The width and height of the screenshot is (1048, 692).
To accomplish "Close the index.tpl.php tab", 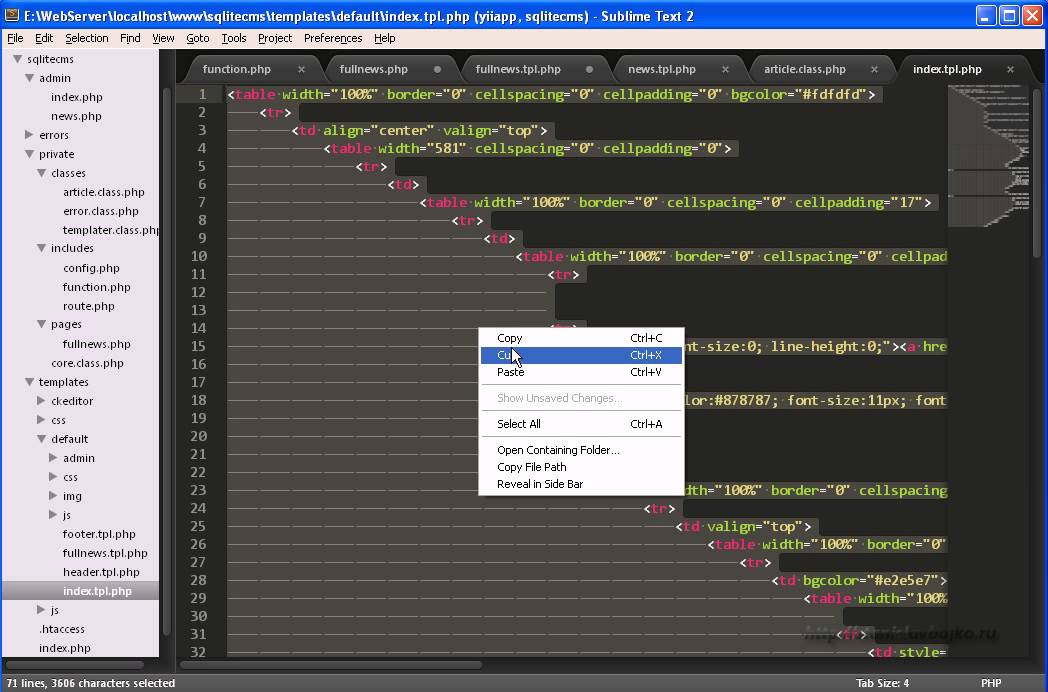I will pos(1010,69).
